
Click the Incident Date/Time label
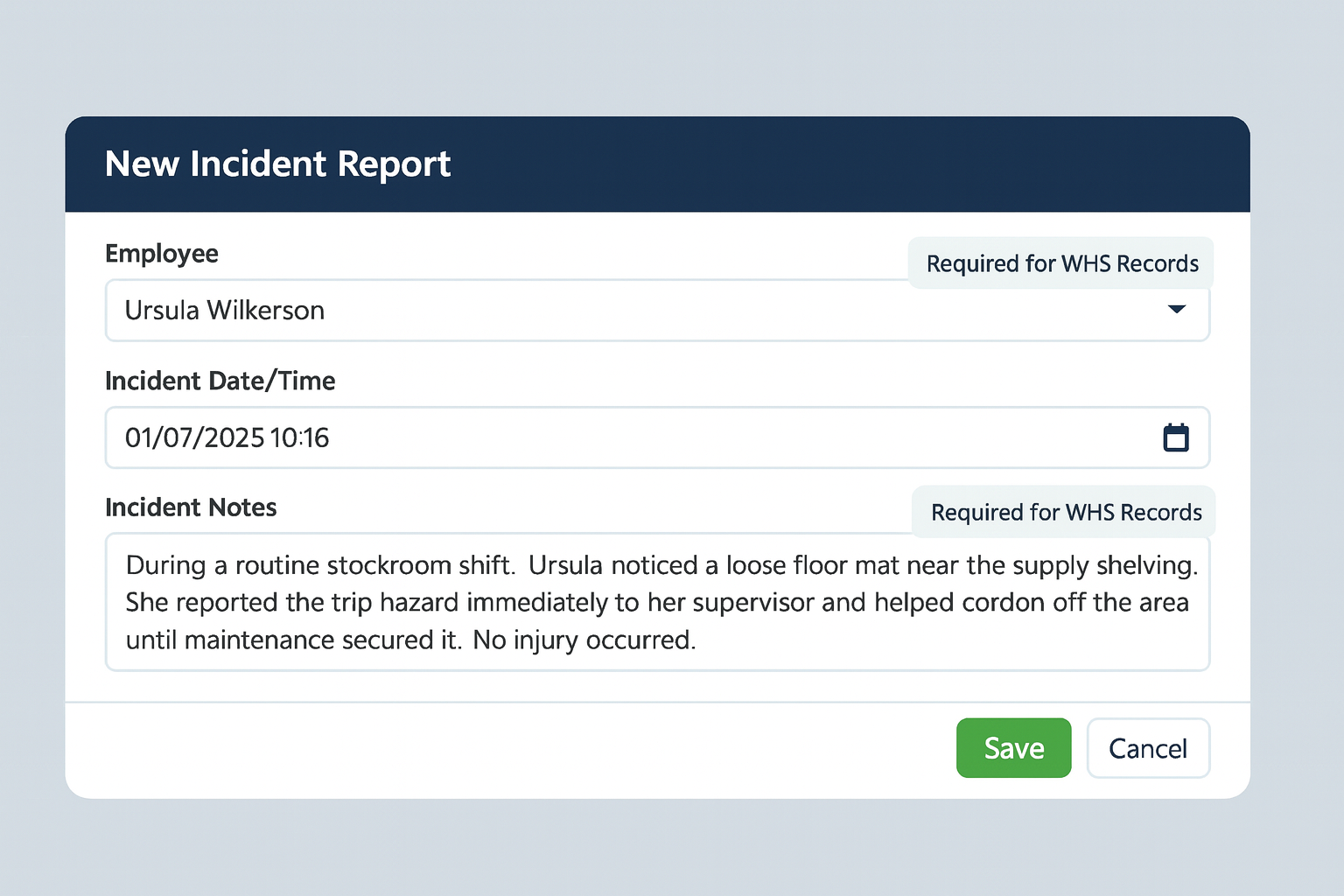220,381
